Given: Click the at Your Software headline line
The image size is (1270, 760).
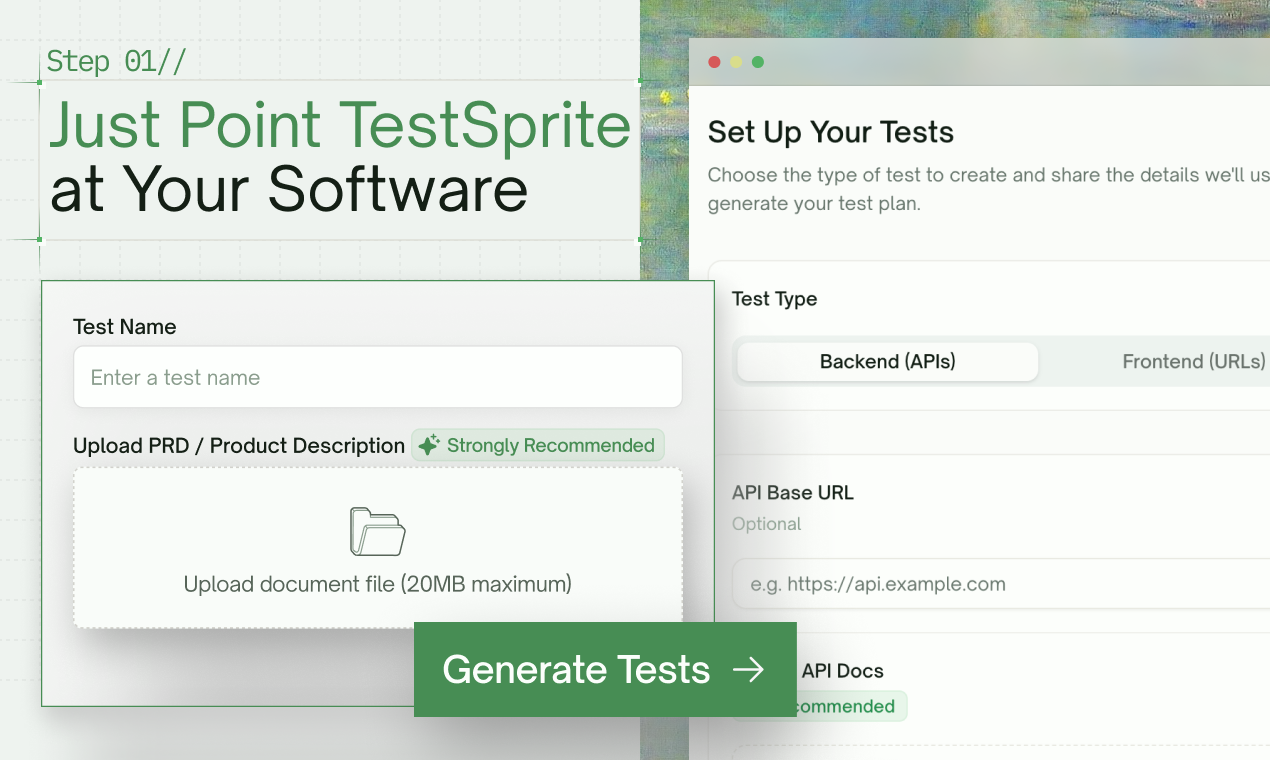Looking at the screenshot, I should pyautogui.click(x=289, y=188).
